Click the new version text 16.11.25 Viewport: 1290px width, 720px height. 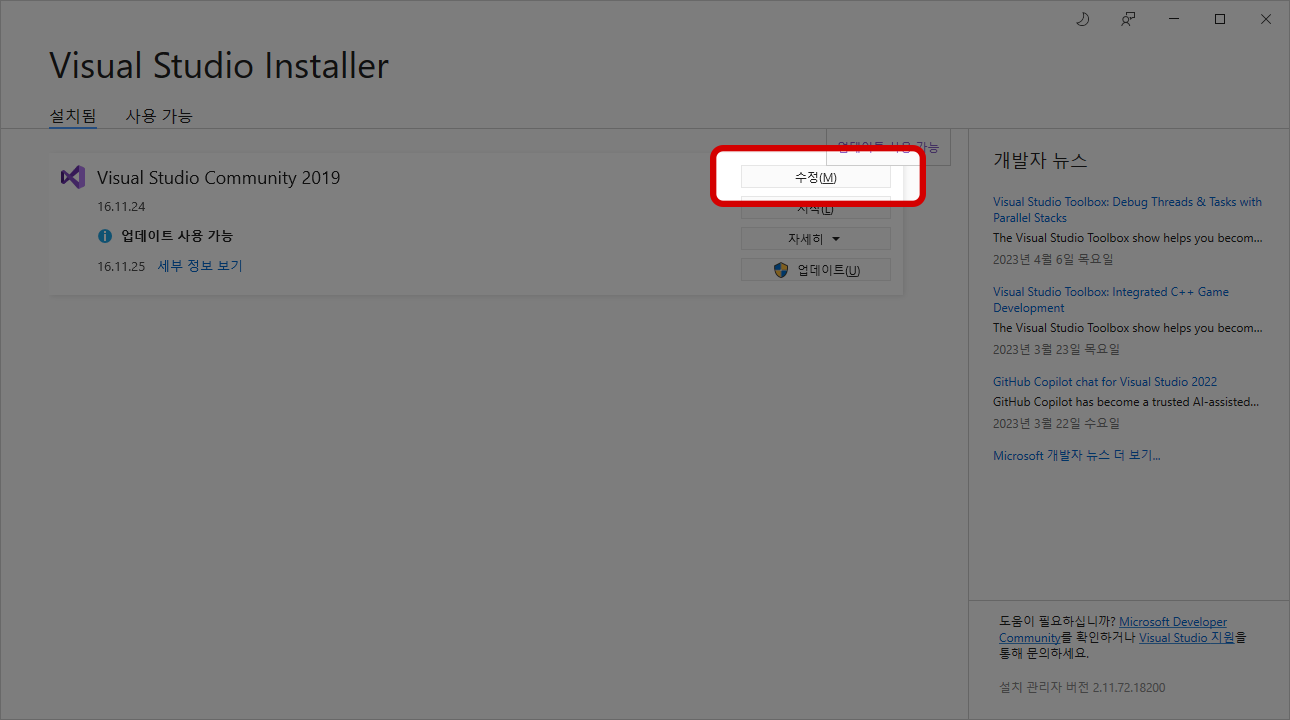[121, 267]
